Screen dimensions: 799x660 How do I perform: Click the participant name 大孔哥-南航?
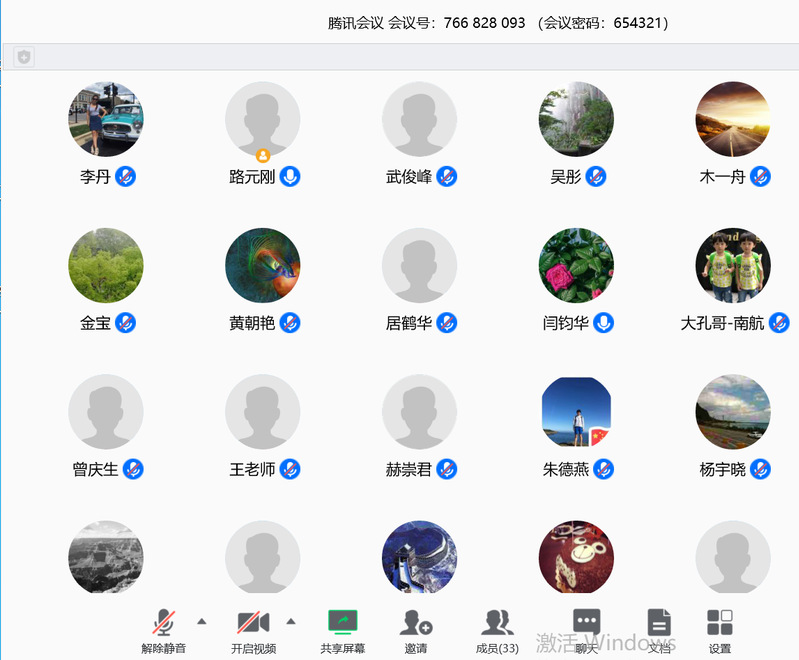pyautogui.click(x=722, y=323)
